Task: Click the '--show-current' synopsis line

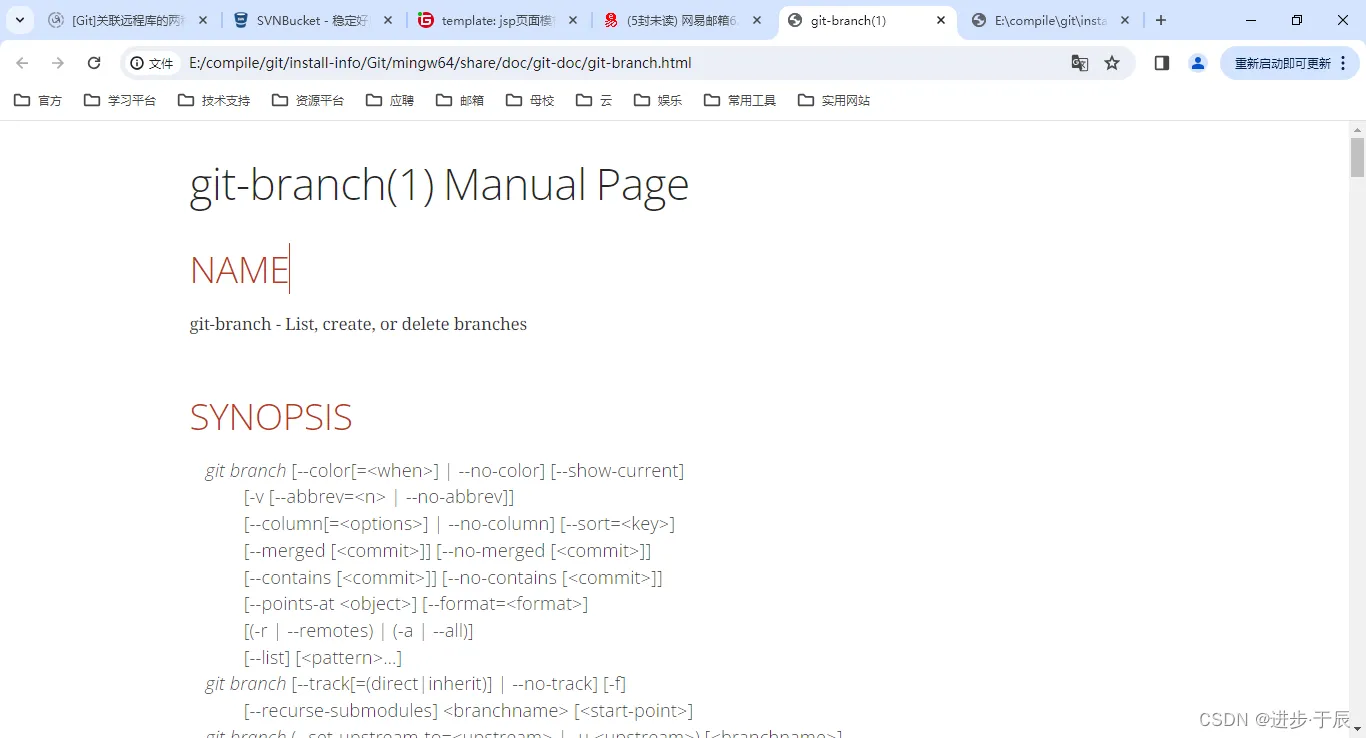Action: coord(445,471)
